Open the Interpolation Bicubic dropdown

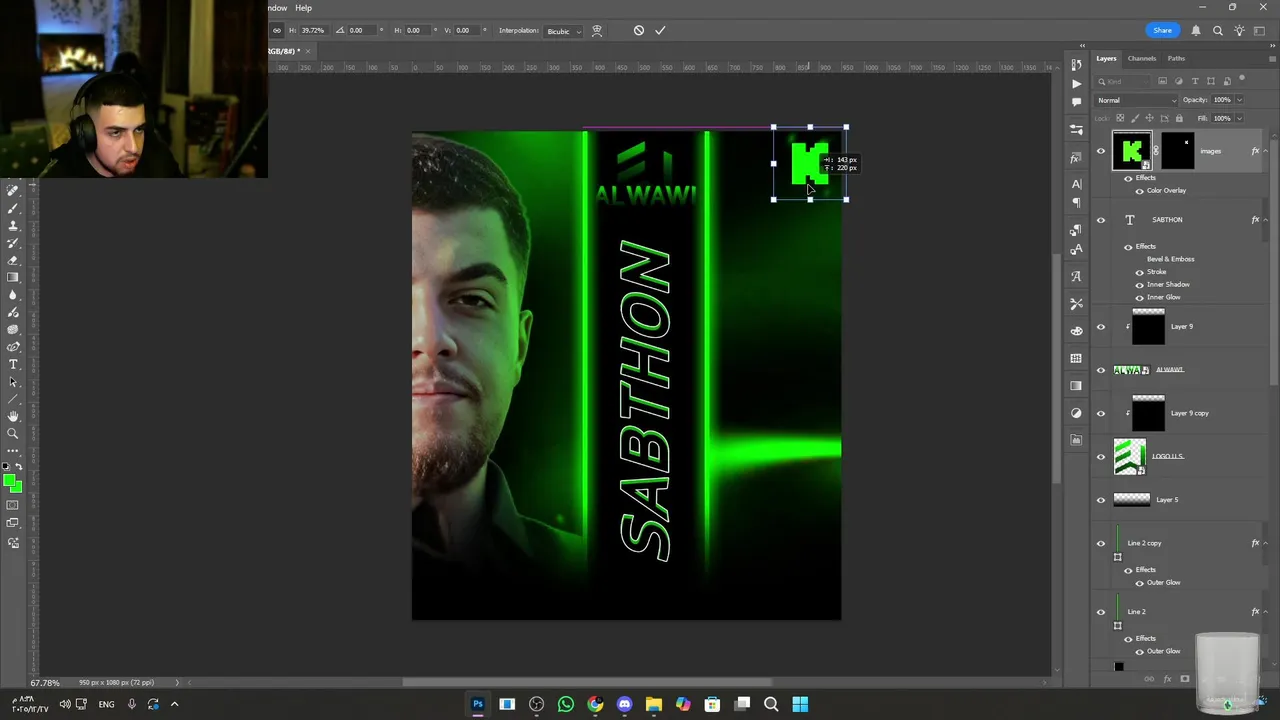(564, 31)
